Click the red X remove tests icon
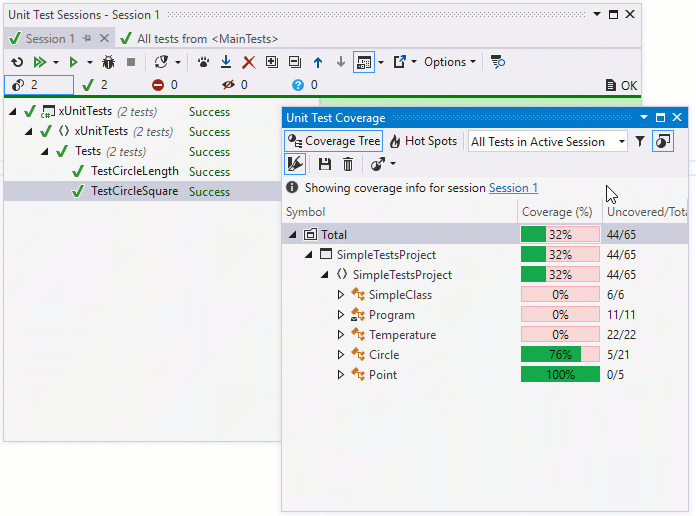The width and height of the screenshot is (696, 516). click(249, 62)
